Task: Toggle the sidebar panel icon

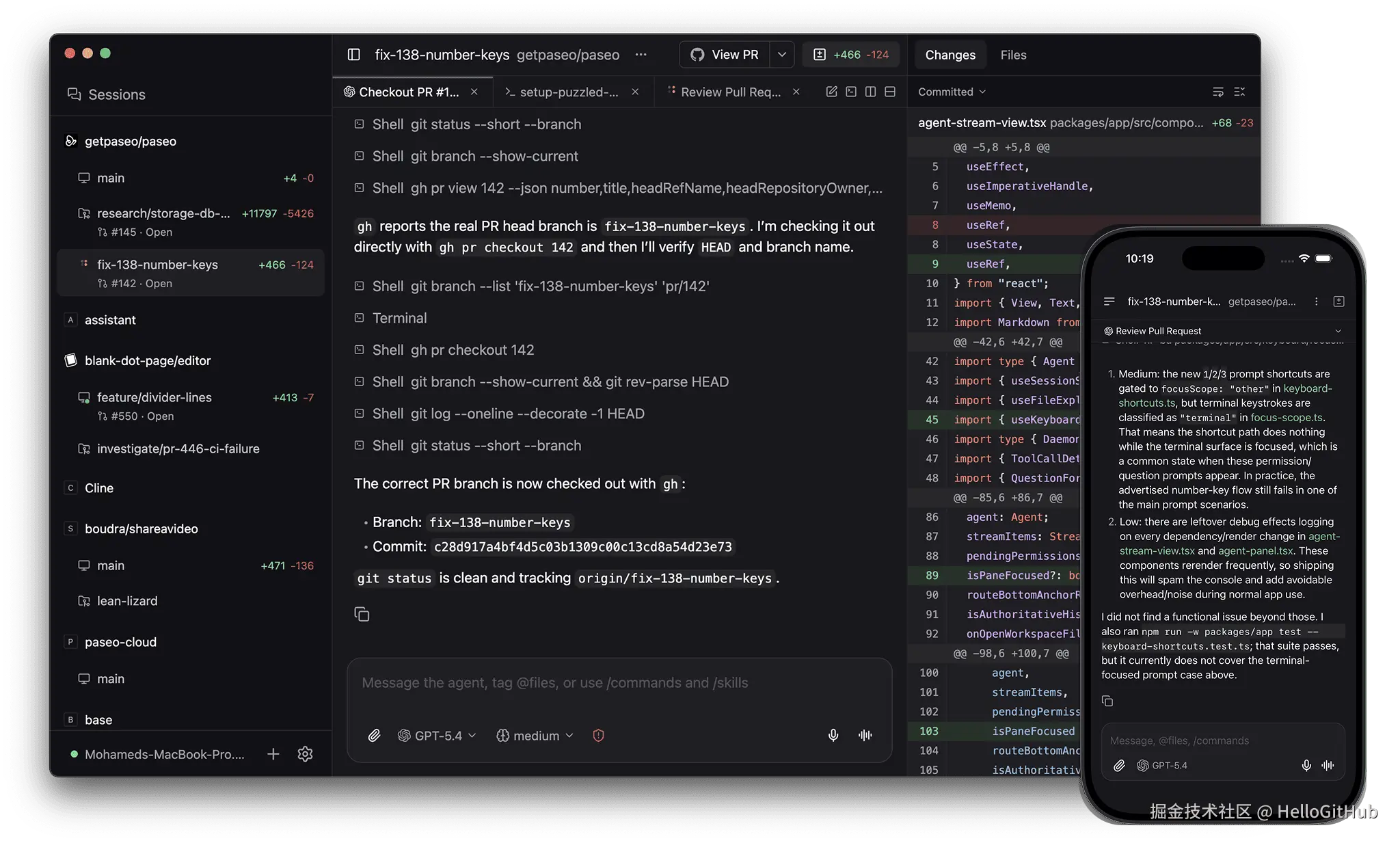Action: [x=353, y=55]
